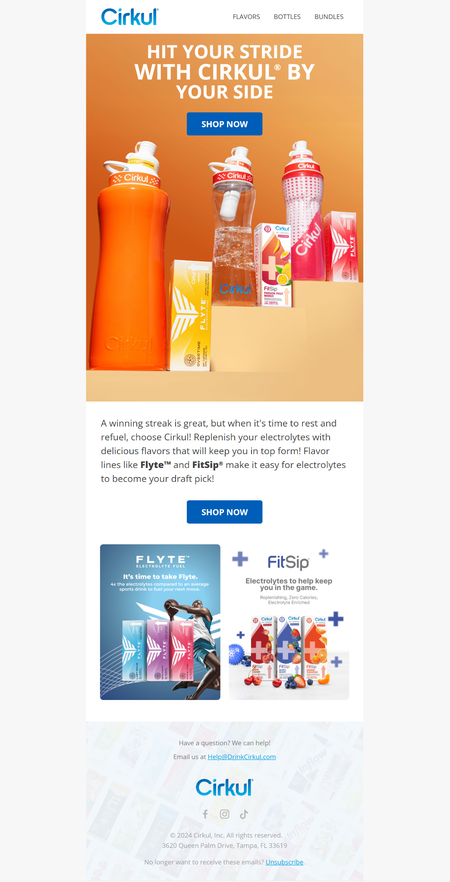Email Help@DrinkCirkul.com link

click(x=241, y=757)
